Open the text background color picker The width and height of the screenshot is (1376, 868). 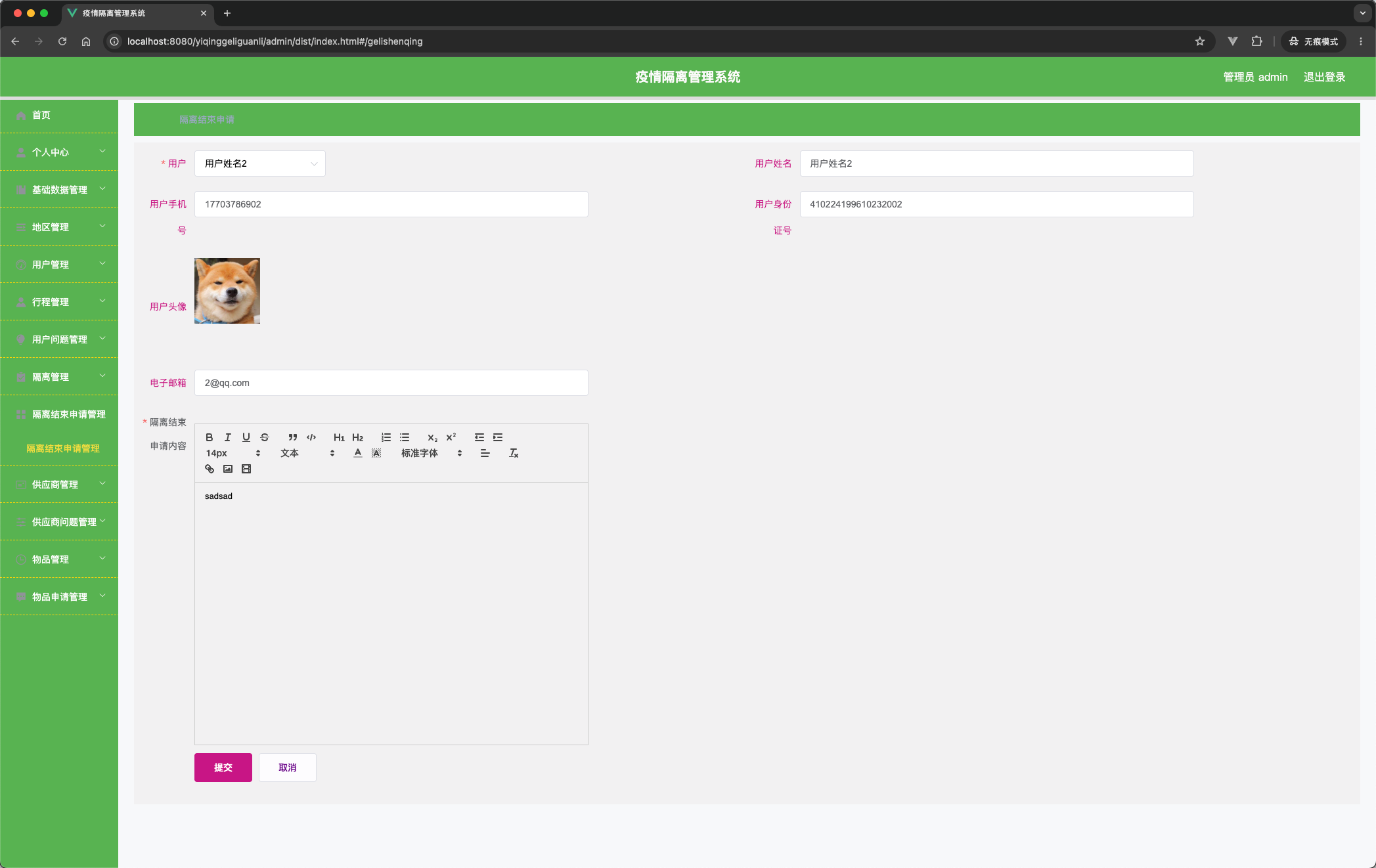click(376, 453)
